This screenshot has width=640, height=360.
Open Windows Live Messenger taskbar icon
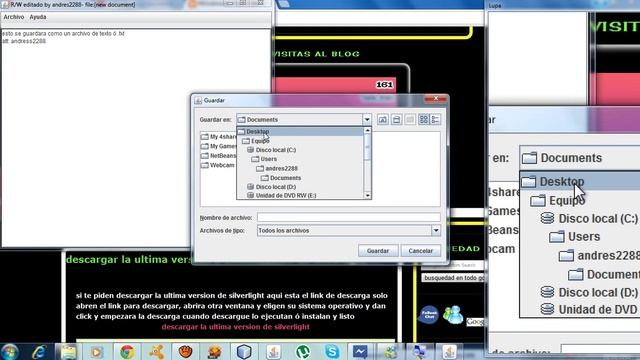(x=390, y=352)
